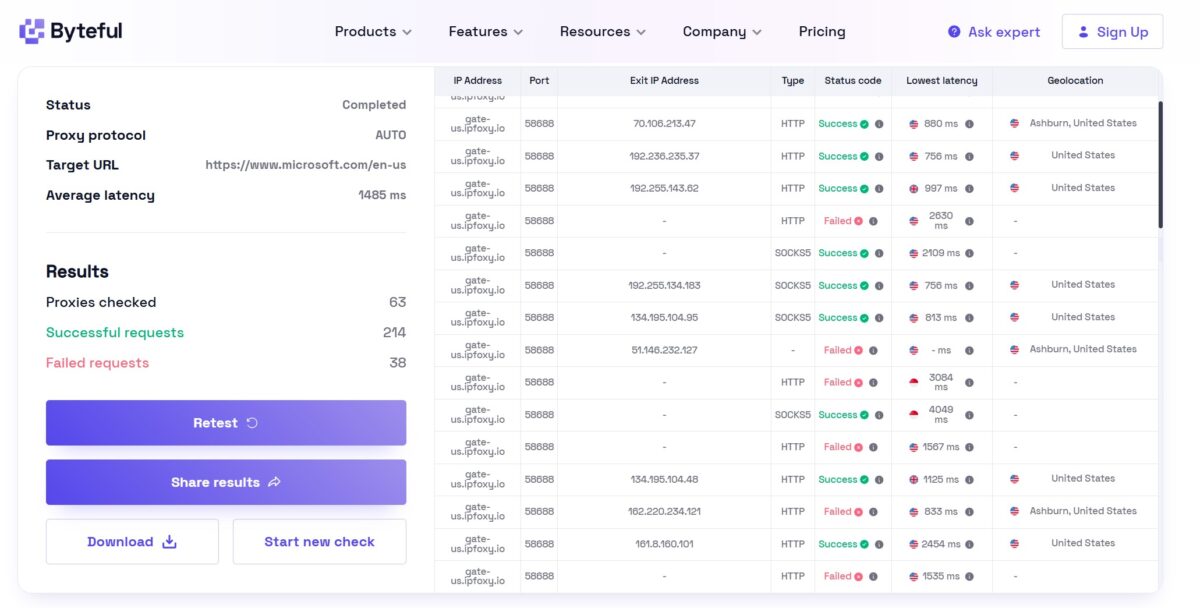Open status info icon in 134.195.104.48 row

tap(879, 479)
